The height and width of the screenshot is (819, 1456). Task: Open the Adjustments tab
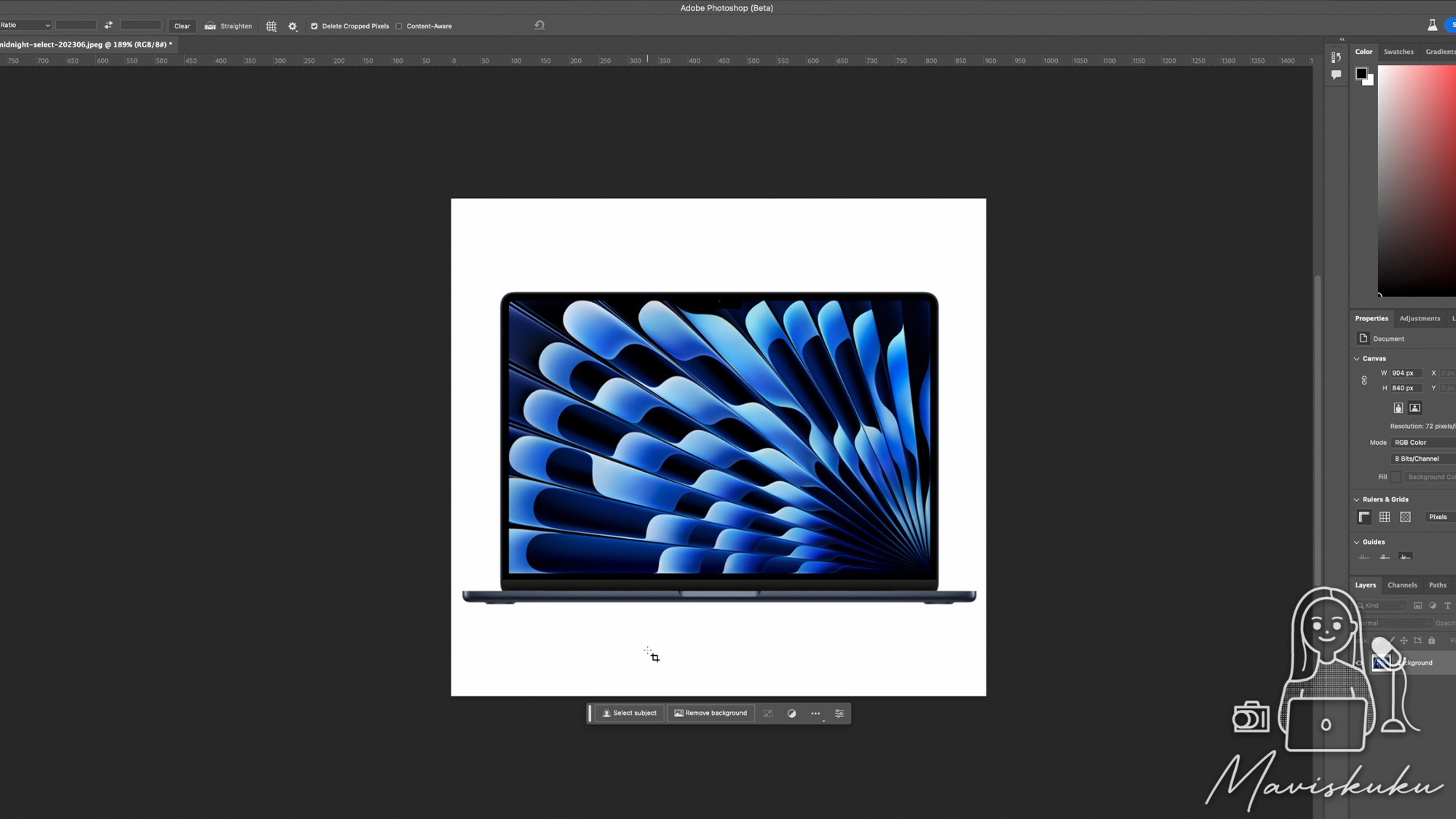[x=1420, y=318]
